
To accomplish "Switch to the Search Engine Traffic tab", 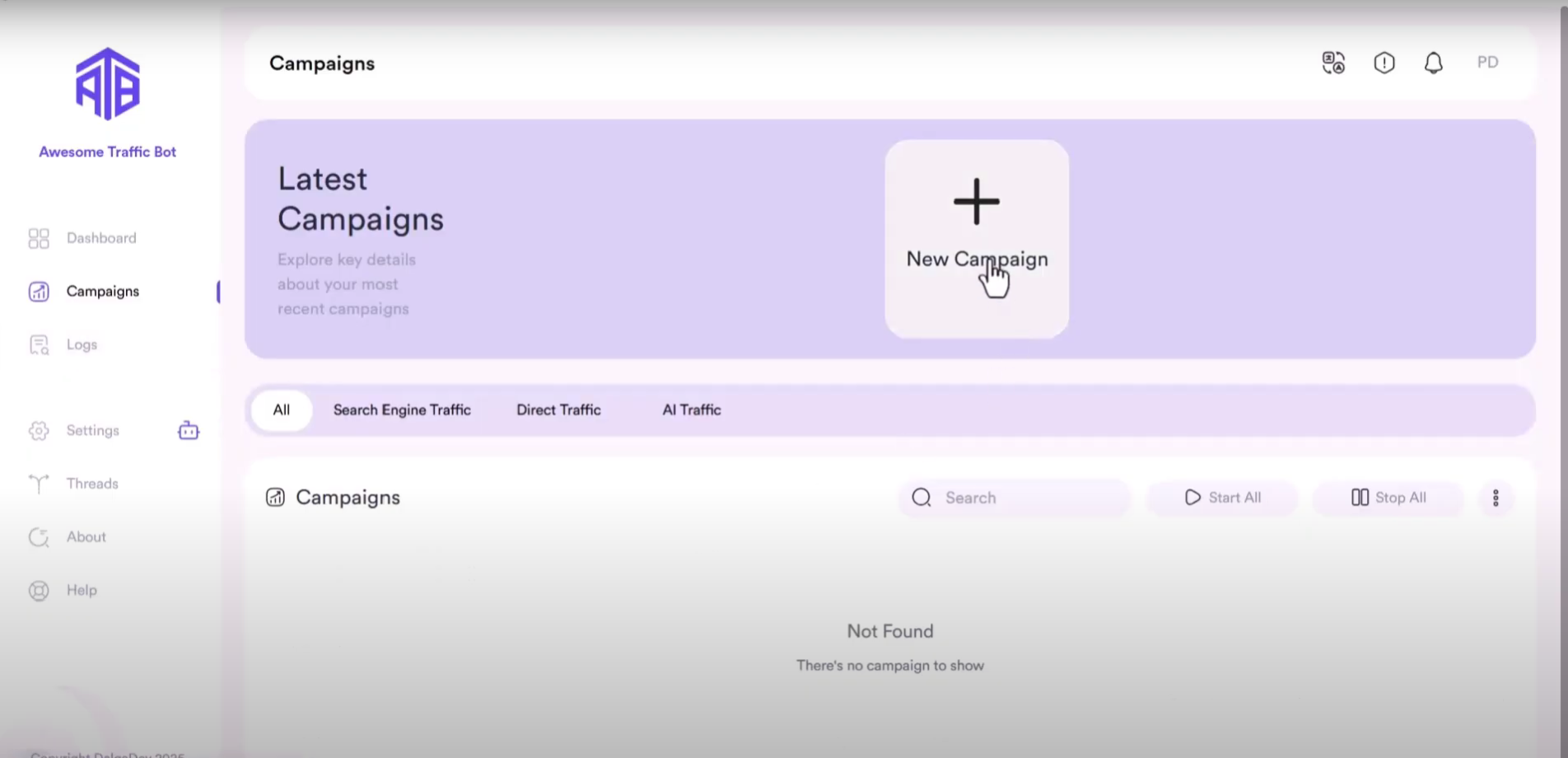I will coord(402,410).
